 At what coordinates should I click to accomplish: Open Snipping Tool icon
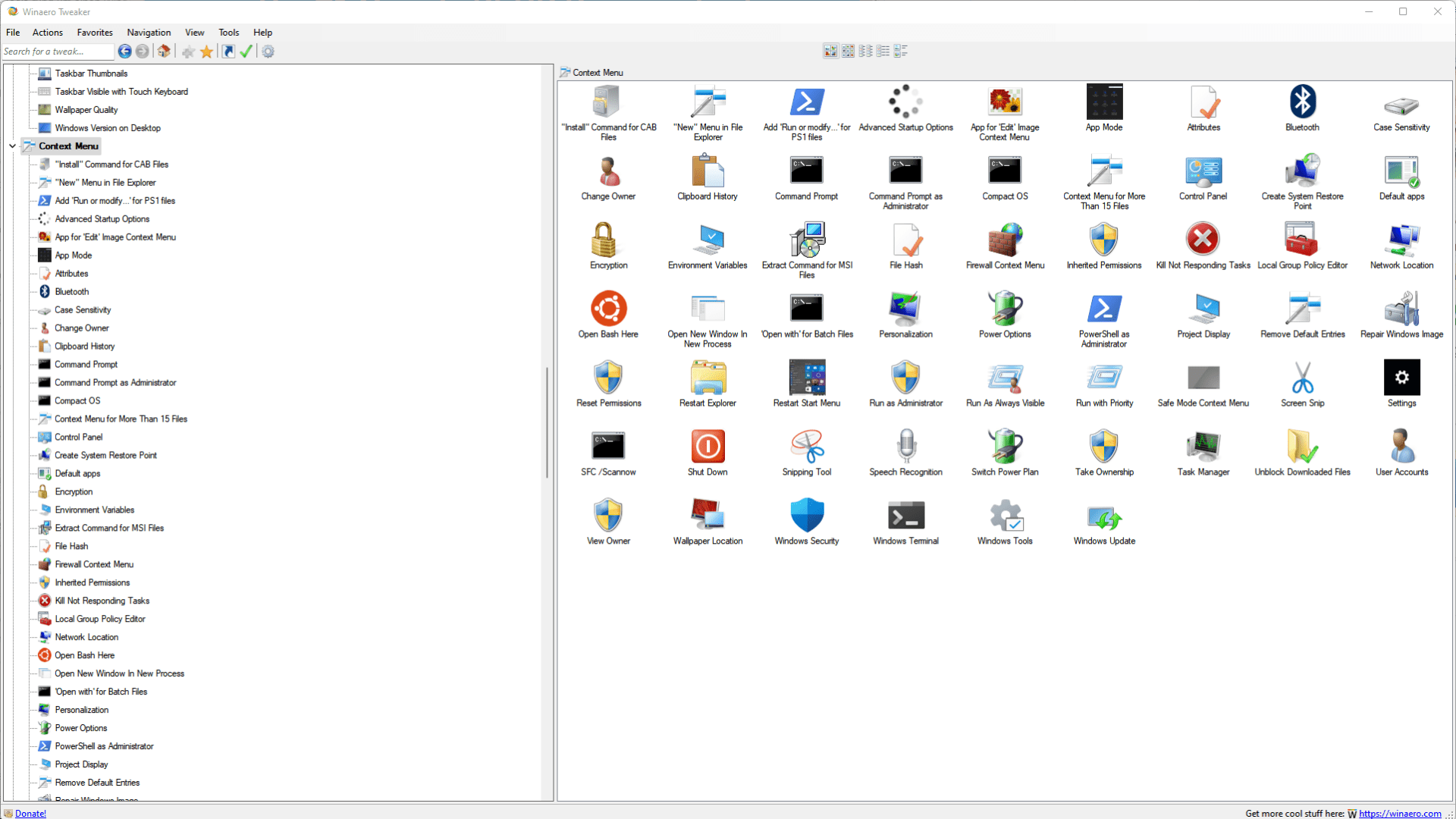[807, 447]
